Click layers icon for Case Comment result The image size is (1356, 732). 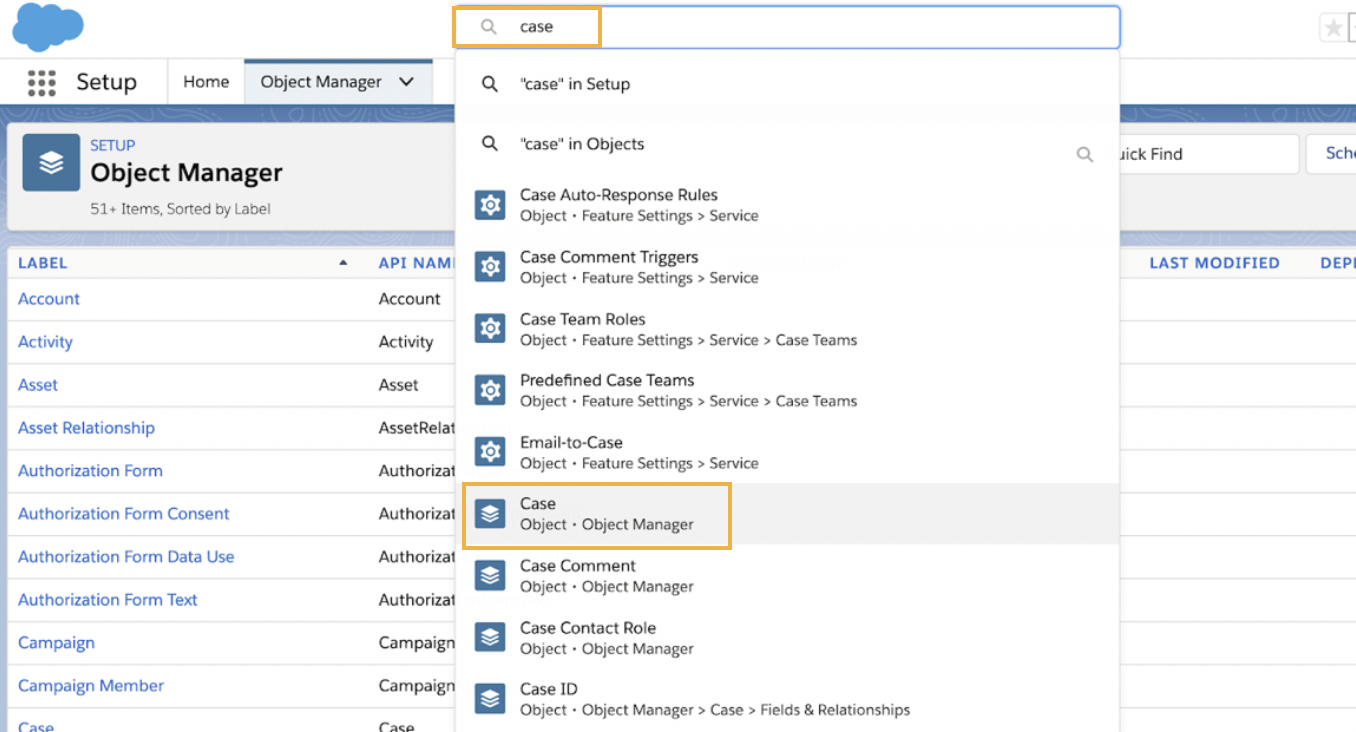point(490,576)
